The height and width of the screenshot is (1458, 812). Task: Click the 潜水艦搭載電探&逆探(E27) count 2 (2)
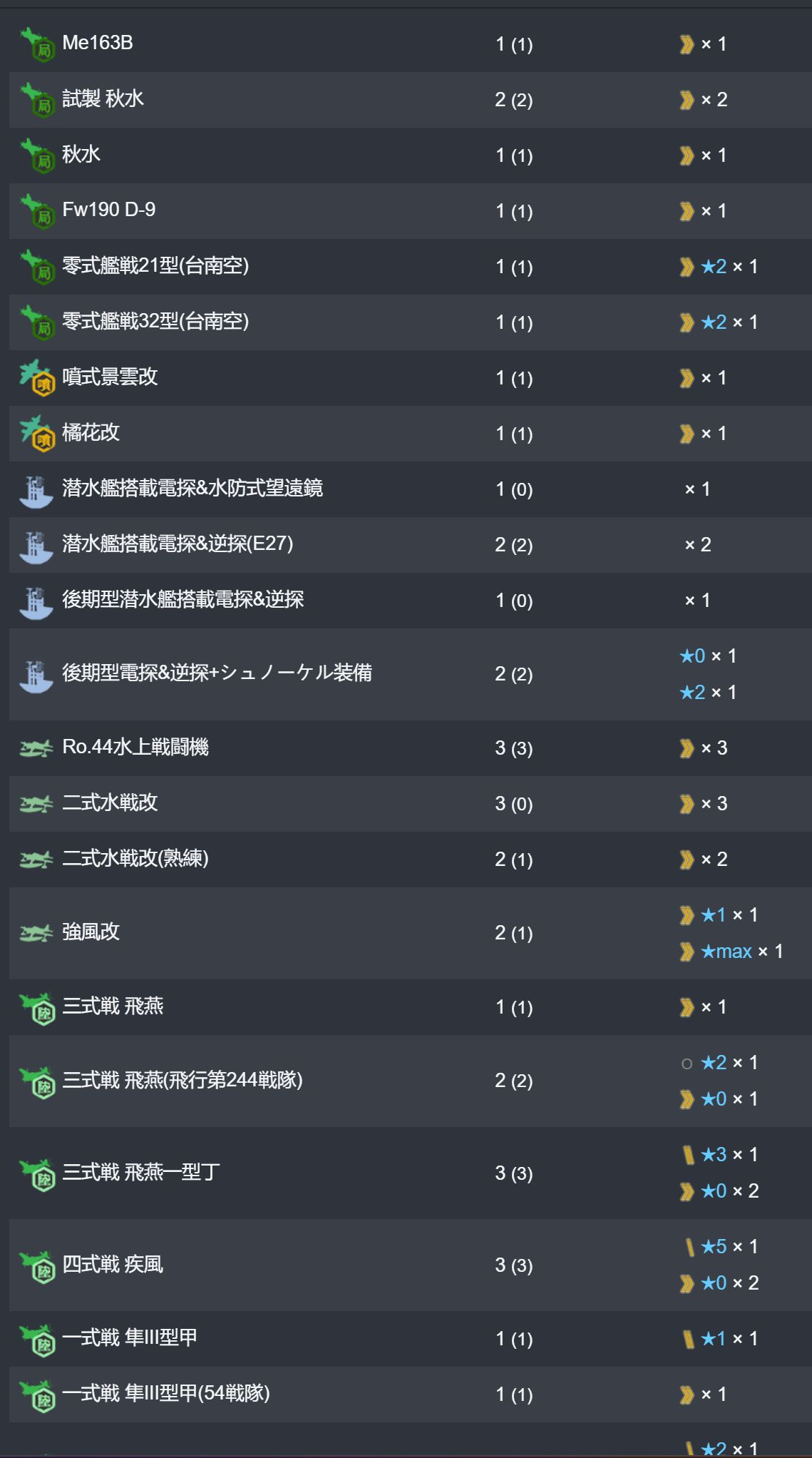pos(514,545)
